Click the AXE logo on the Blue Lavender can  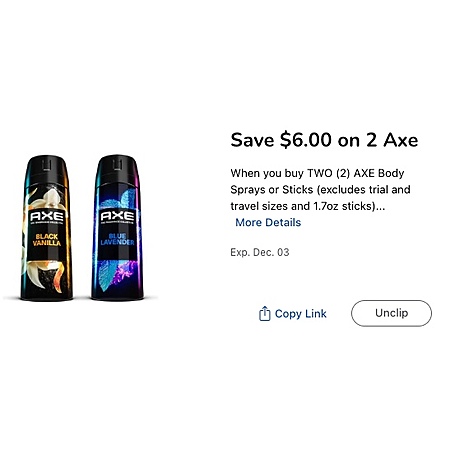click(117, 217)
